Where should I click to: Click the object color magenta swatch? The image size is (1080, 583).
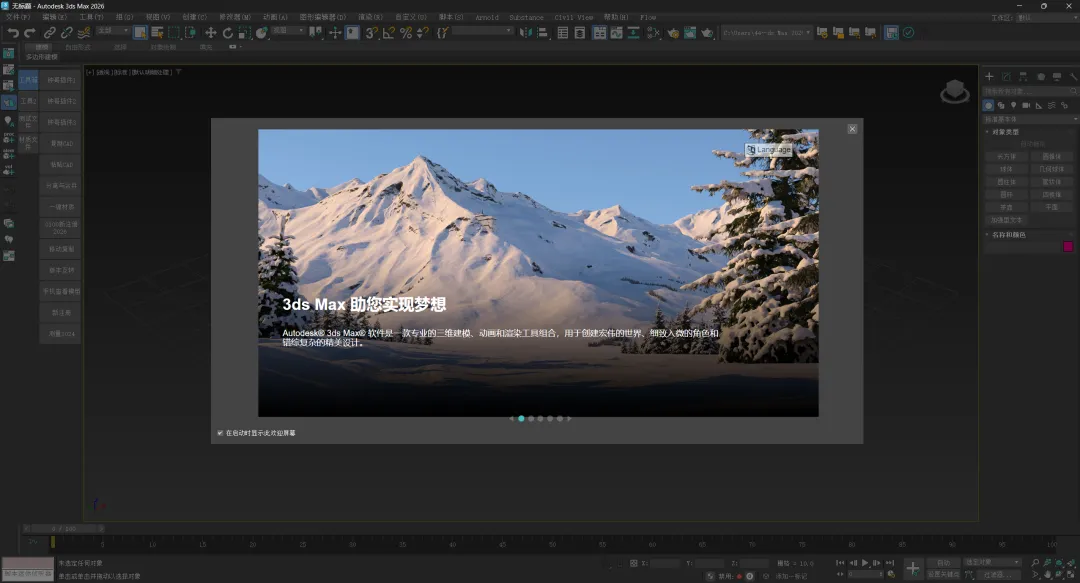[x=1068, y=247]
